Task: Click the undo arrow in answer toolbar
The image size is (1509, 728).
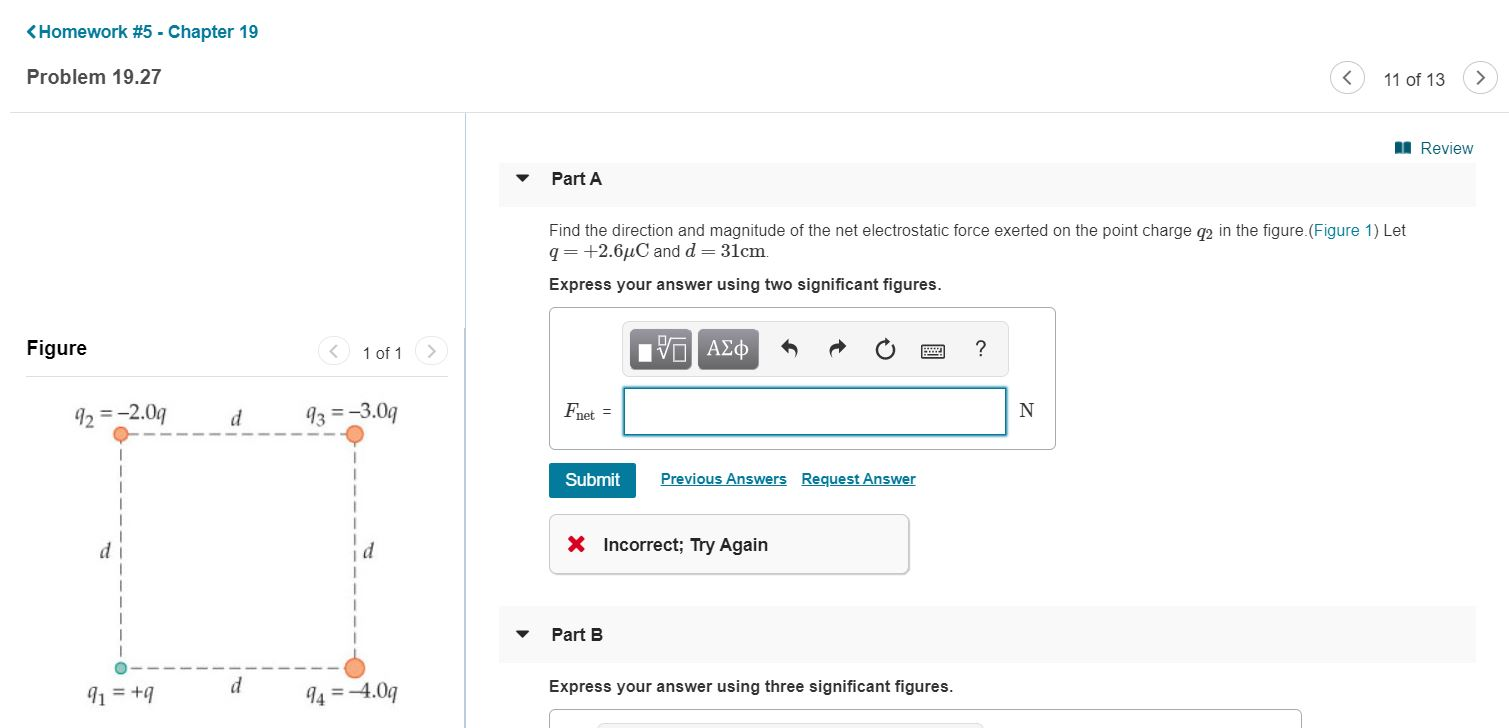Action: click(790, 349)
